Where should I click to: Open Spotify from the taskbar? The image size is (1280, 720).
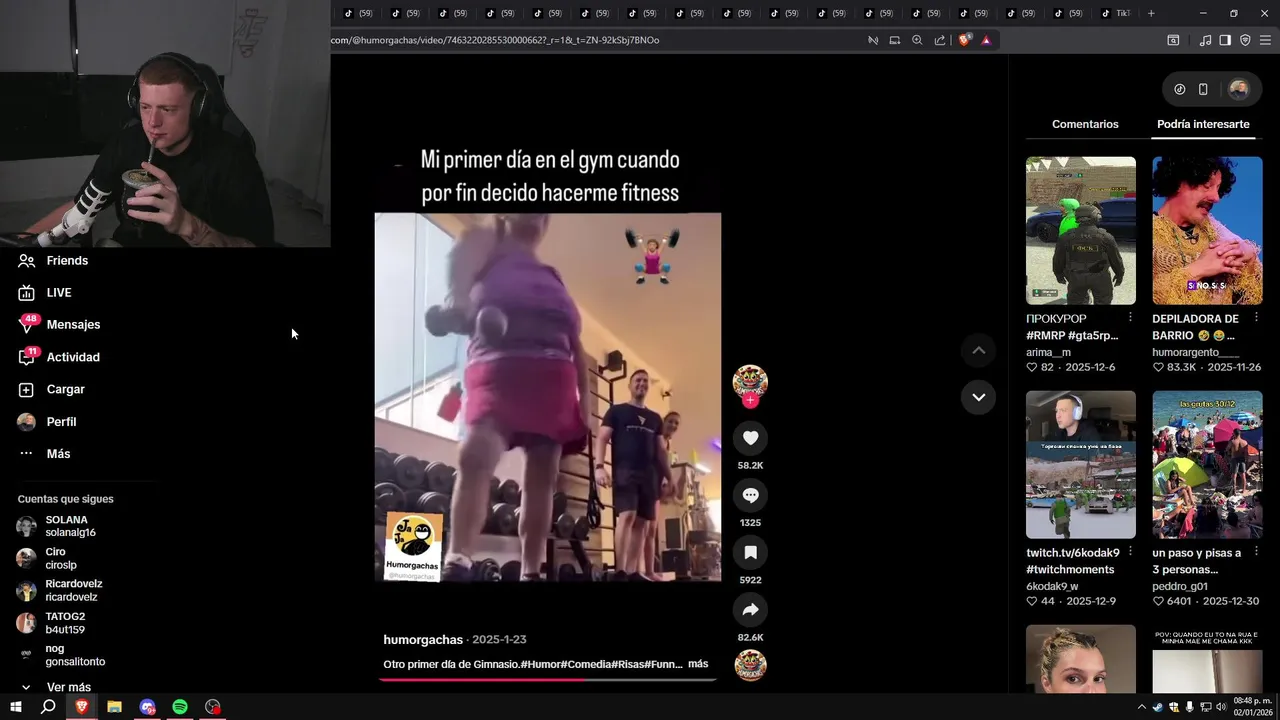180,707
